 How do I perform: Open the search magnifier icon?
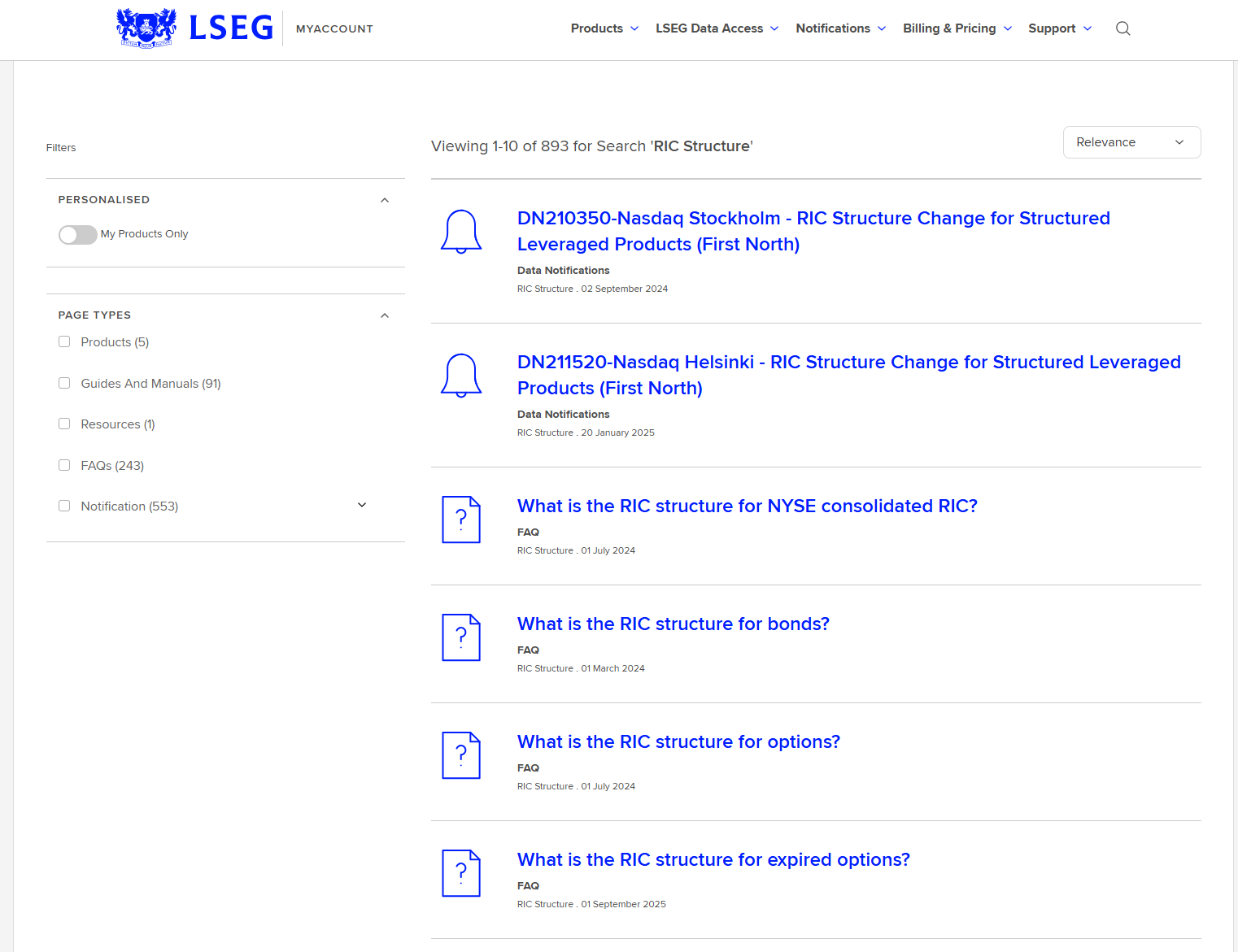pyautogui.click(x=1122, y=28)
